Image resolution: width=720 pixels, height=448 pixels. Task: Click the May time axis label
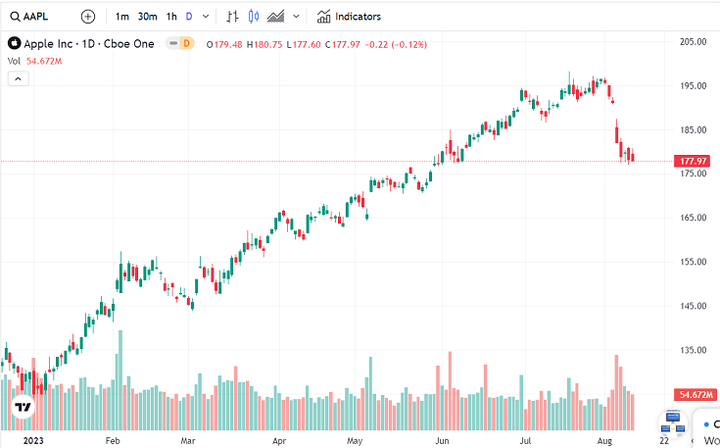[x=355, y=441]
